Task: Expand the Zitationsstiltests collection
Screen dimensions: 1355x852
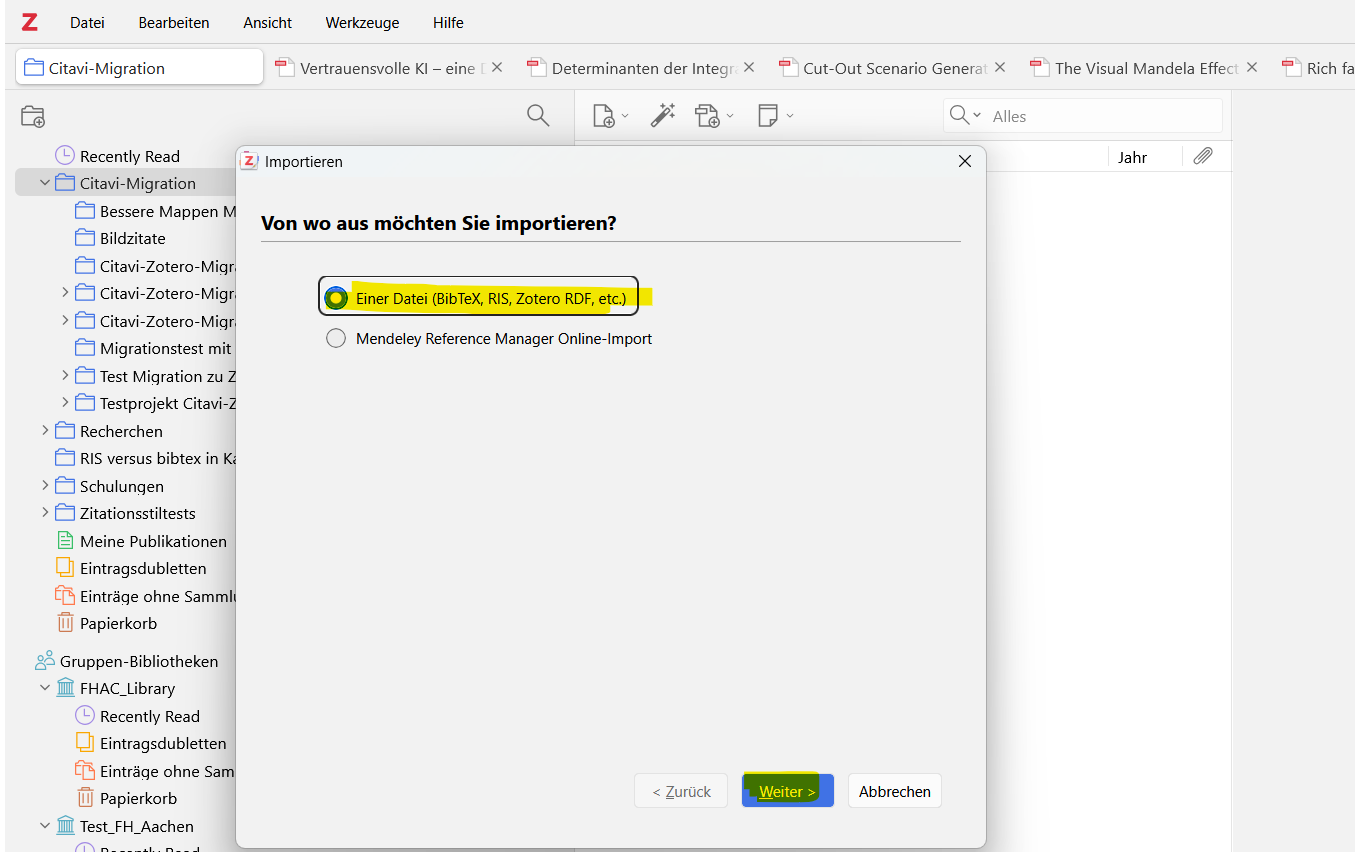Action: (45, 513)
